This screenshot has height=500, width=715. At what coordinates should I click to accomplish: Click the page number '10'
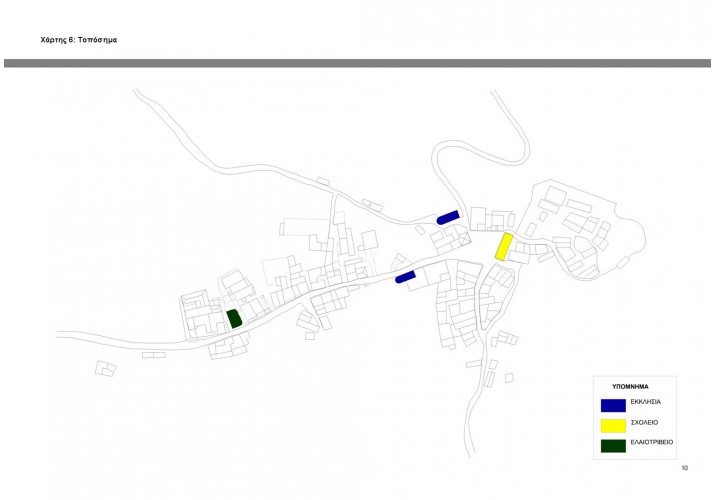(684, 468)
